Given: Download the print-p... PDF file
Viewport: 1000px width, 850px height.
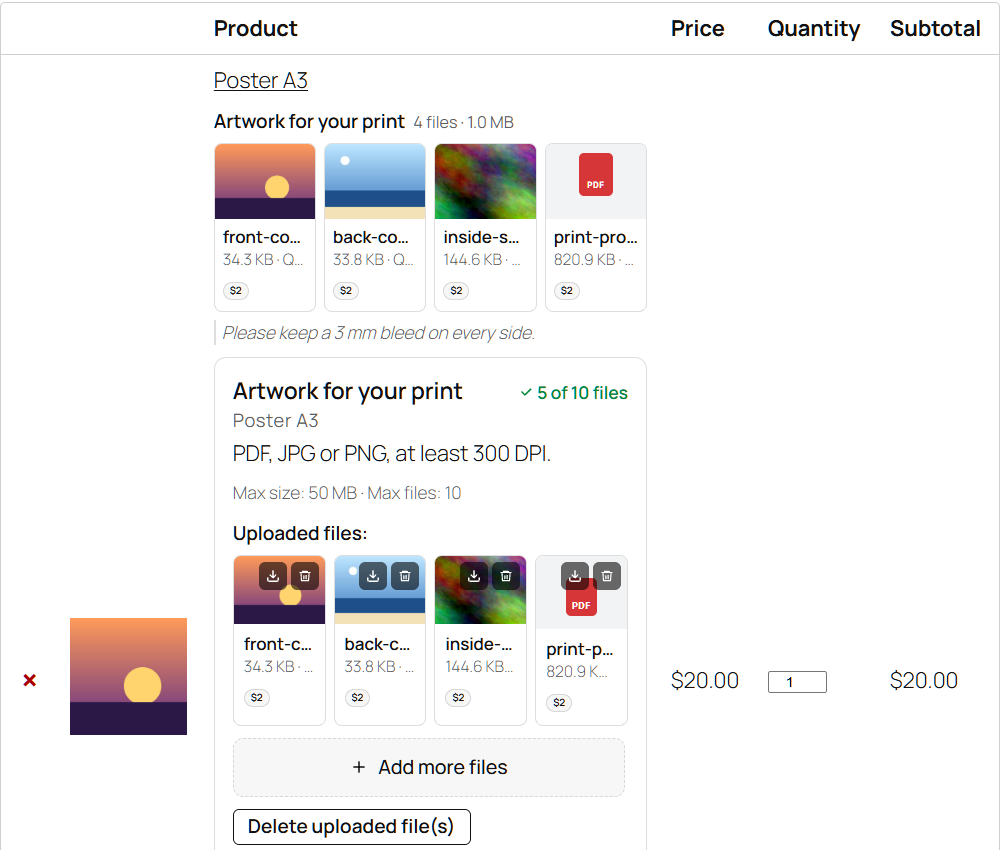Looking at the screenshot, I should [575, 576].
